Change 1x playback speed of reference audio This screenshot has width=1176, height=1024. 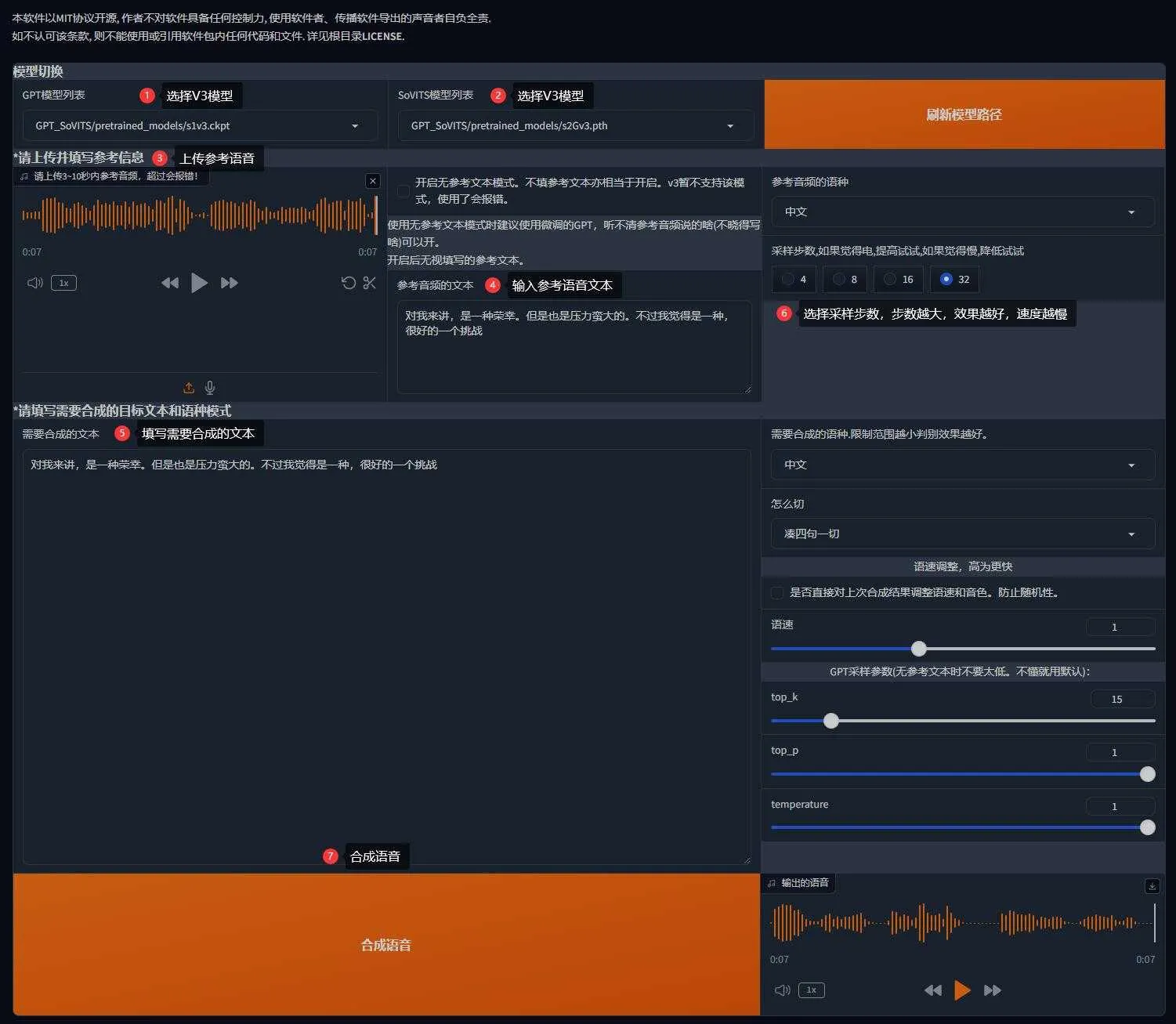(63, 283)
